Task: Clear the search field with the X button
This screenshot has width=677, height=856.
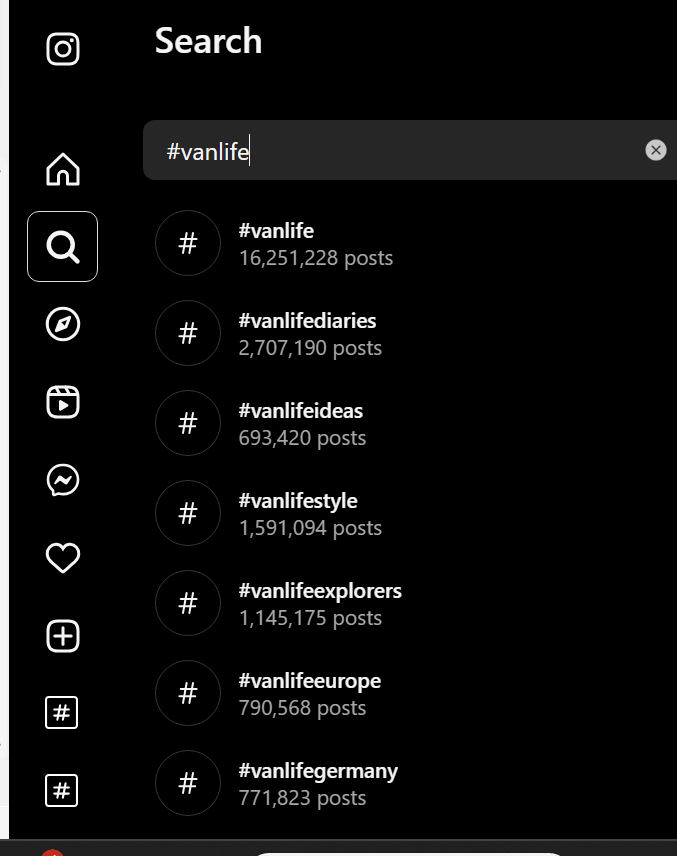Action: tap(656, 150)
